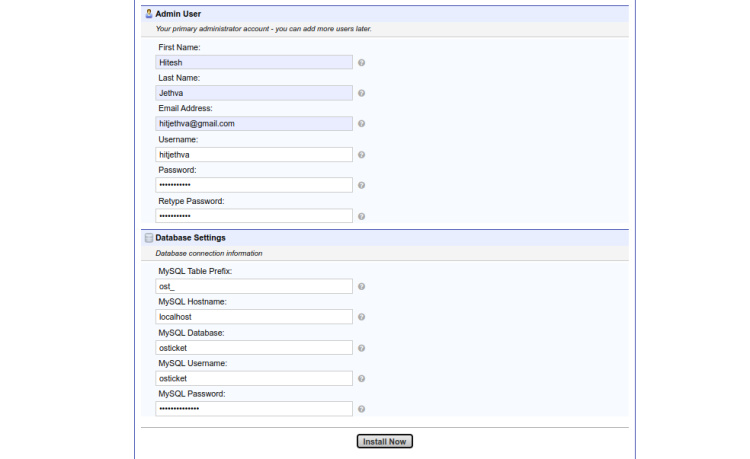
Task: Click the MySQL Password input field
Action: click(254, 409)
